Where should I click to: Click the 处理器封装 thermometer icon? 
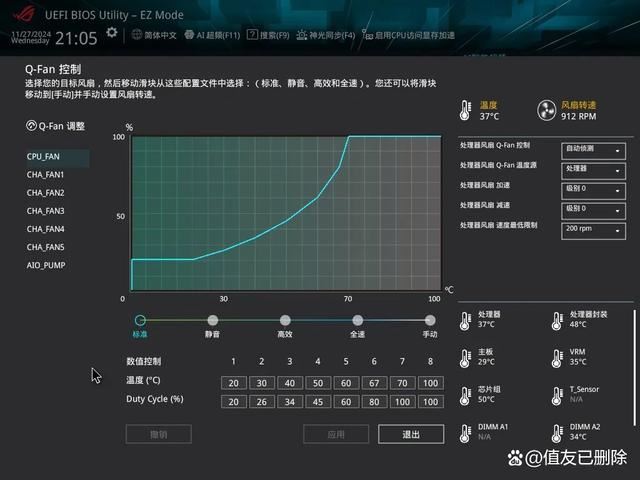[557, 321]
